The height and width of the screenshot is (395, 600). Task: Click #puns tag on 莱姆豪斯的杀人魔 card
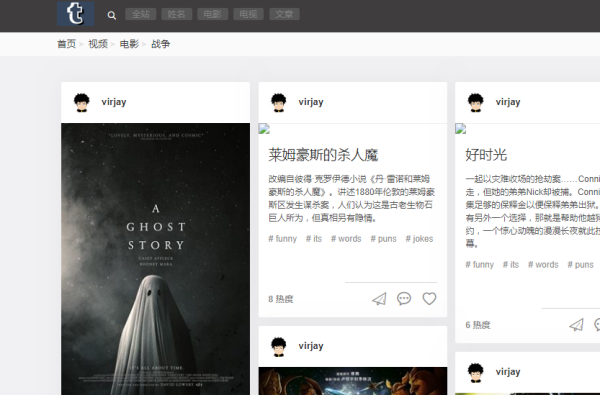point(383,239)
